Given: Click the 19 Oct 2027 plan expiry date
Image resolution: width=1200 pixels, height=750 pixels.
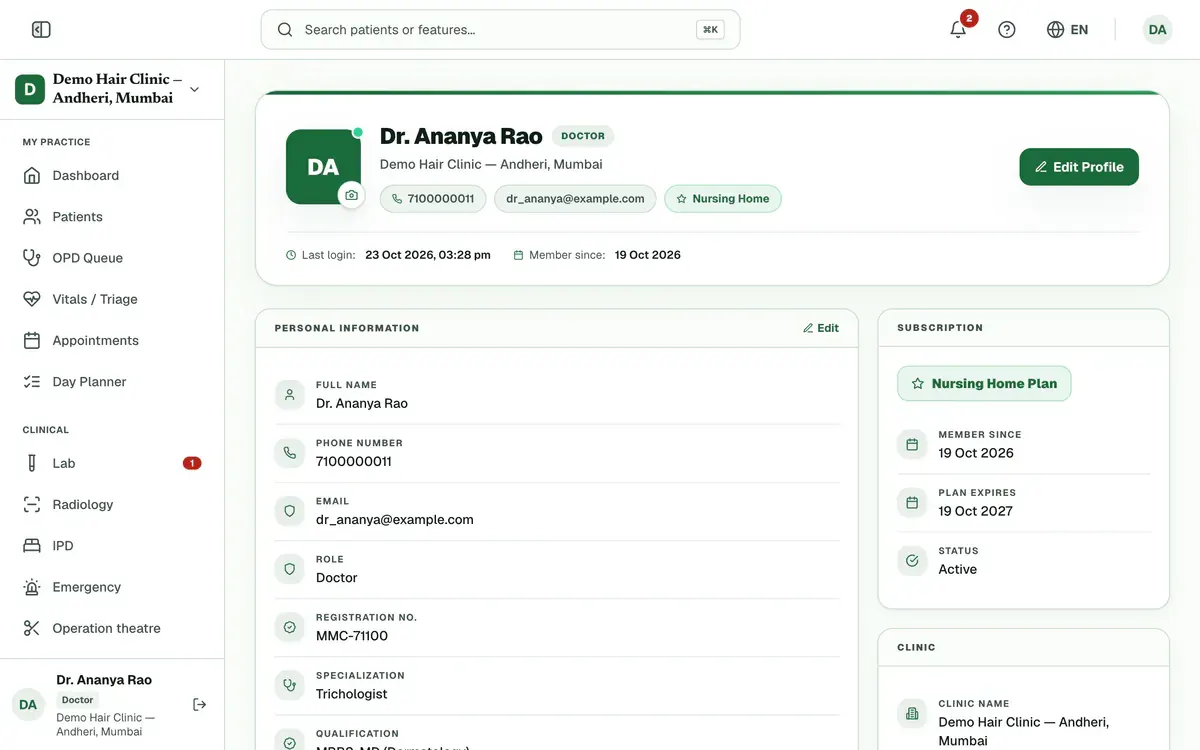Looking at the screenshot, I should point(975,511).
